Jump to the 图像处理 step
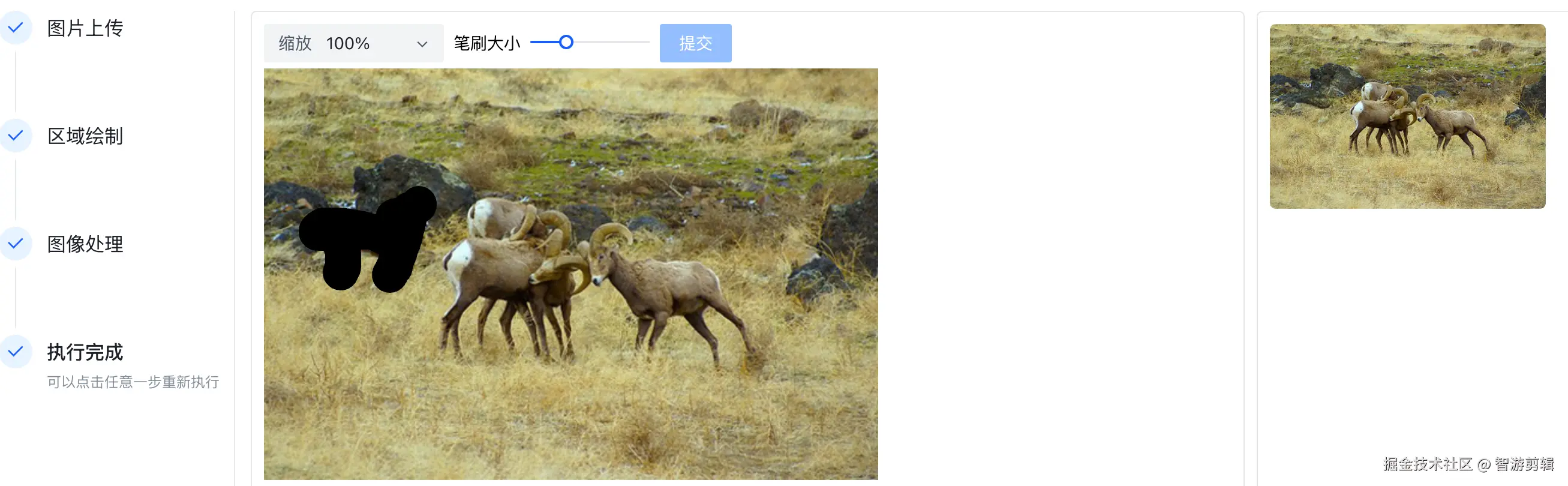Image resolution: width=1568 pixels, height=486 pixels. [85, 244]
